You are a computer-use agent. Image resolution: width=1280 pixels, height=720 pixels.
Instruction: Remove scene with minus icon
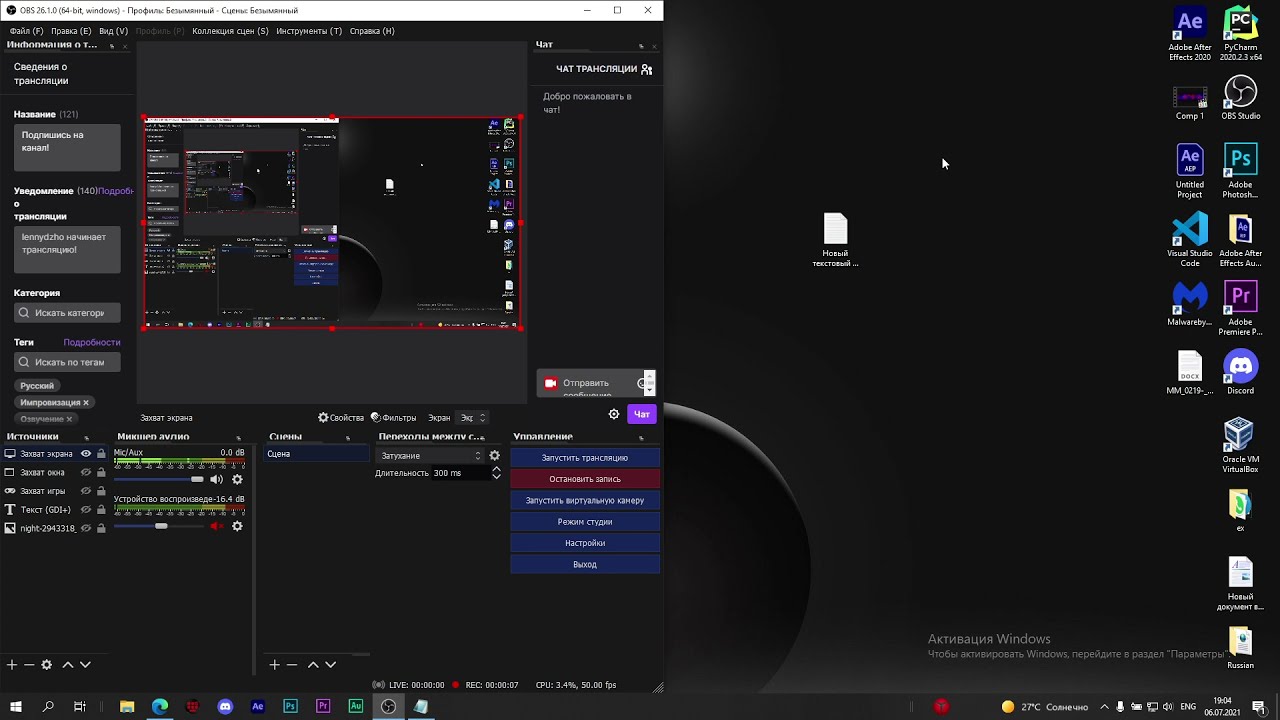click(x=292, y=664)
